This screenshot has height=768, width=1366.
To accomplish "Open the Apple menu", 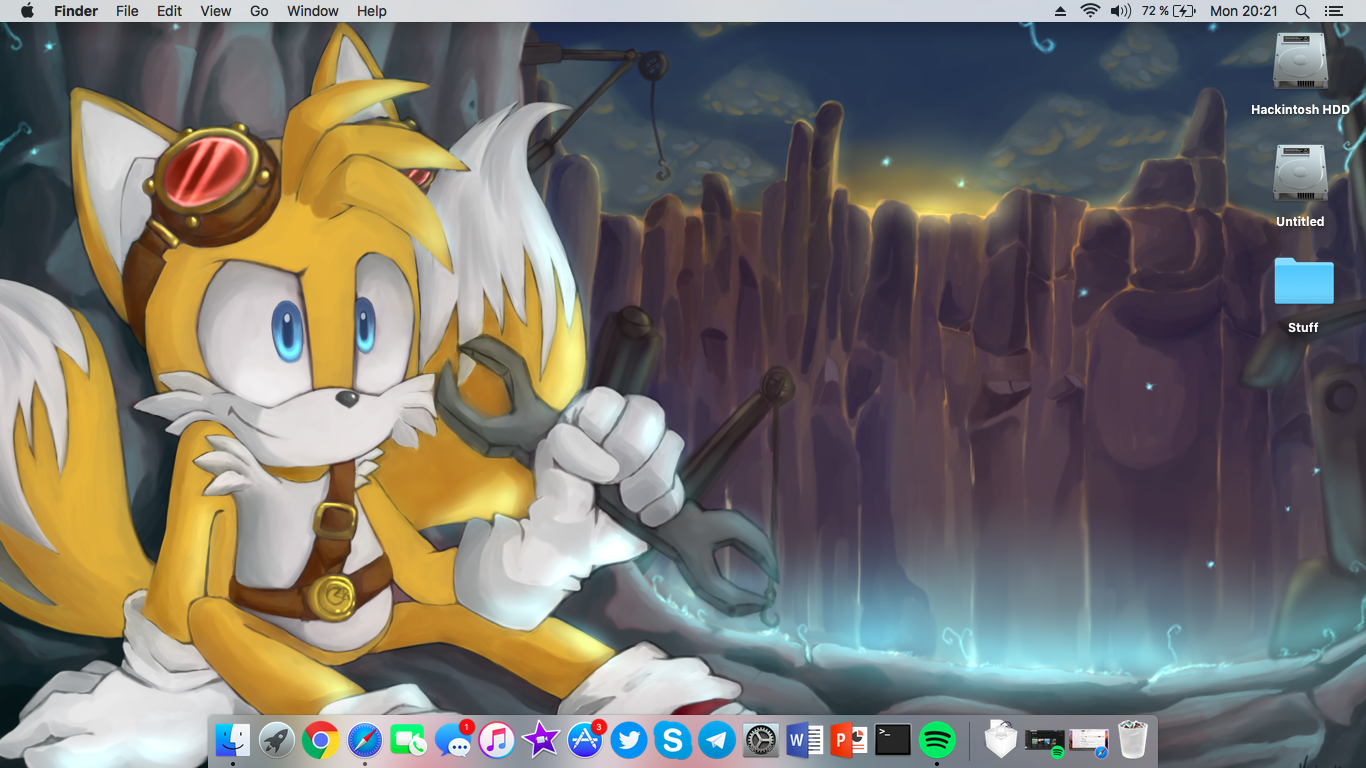I will [x=27, y=11].
